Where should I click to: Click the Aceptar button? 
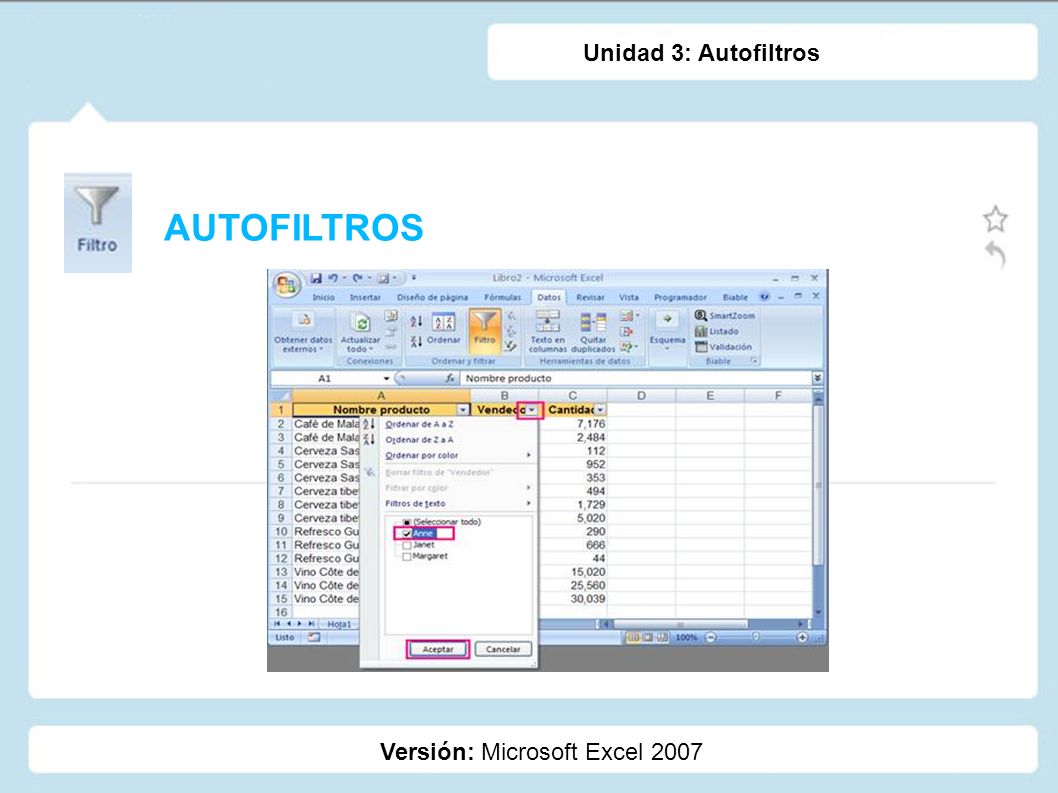[438, 649]
